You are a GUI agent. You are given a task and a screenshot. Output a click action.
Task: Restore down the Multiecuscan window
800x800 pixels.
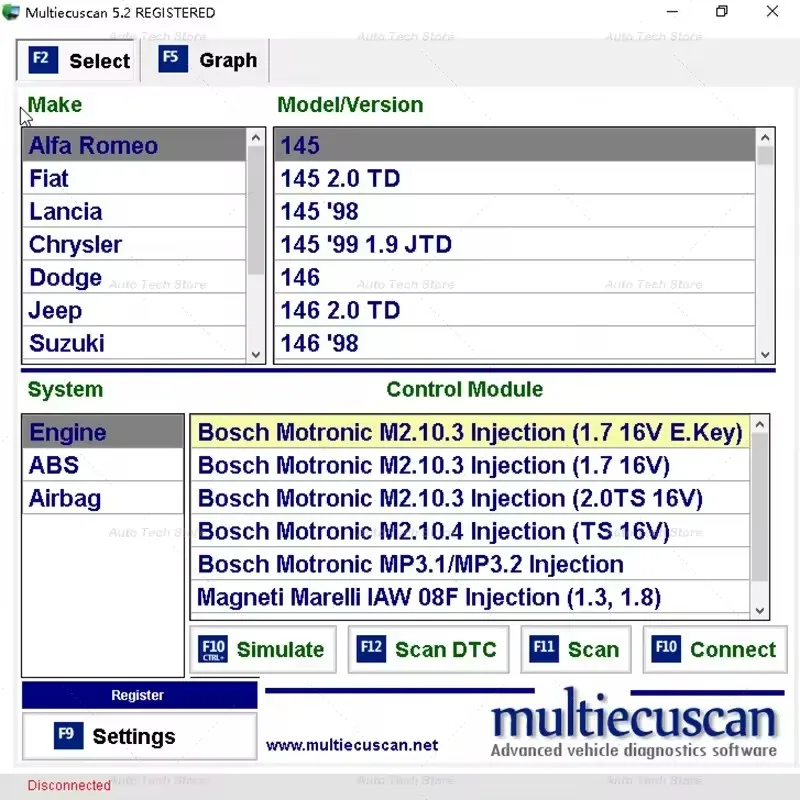[x=721, y=11]
